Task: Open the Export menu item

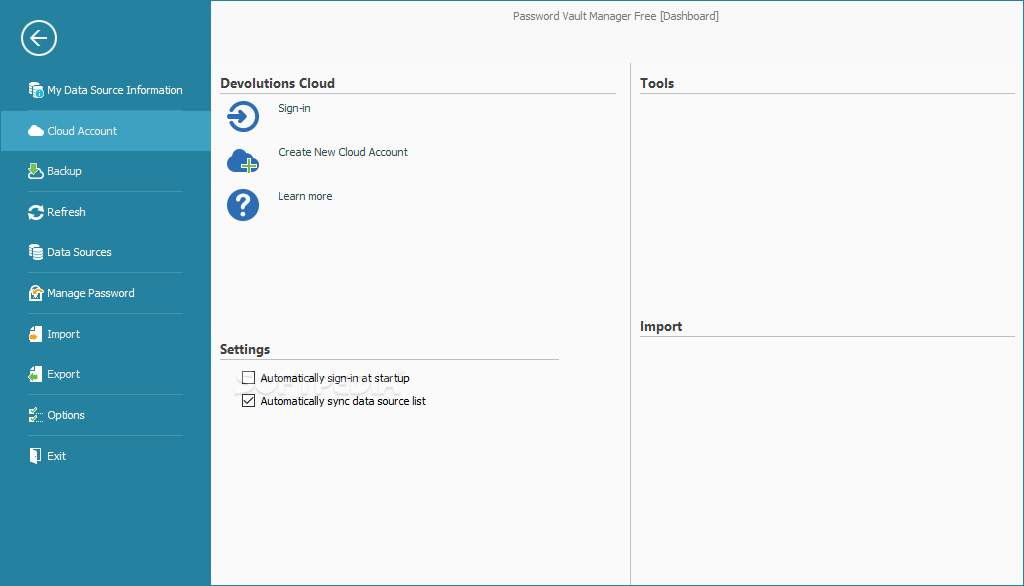Action: coord(106,374)
